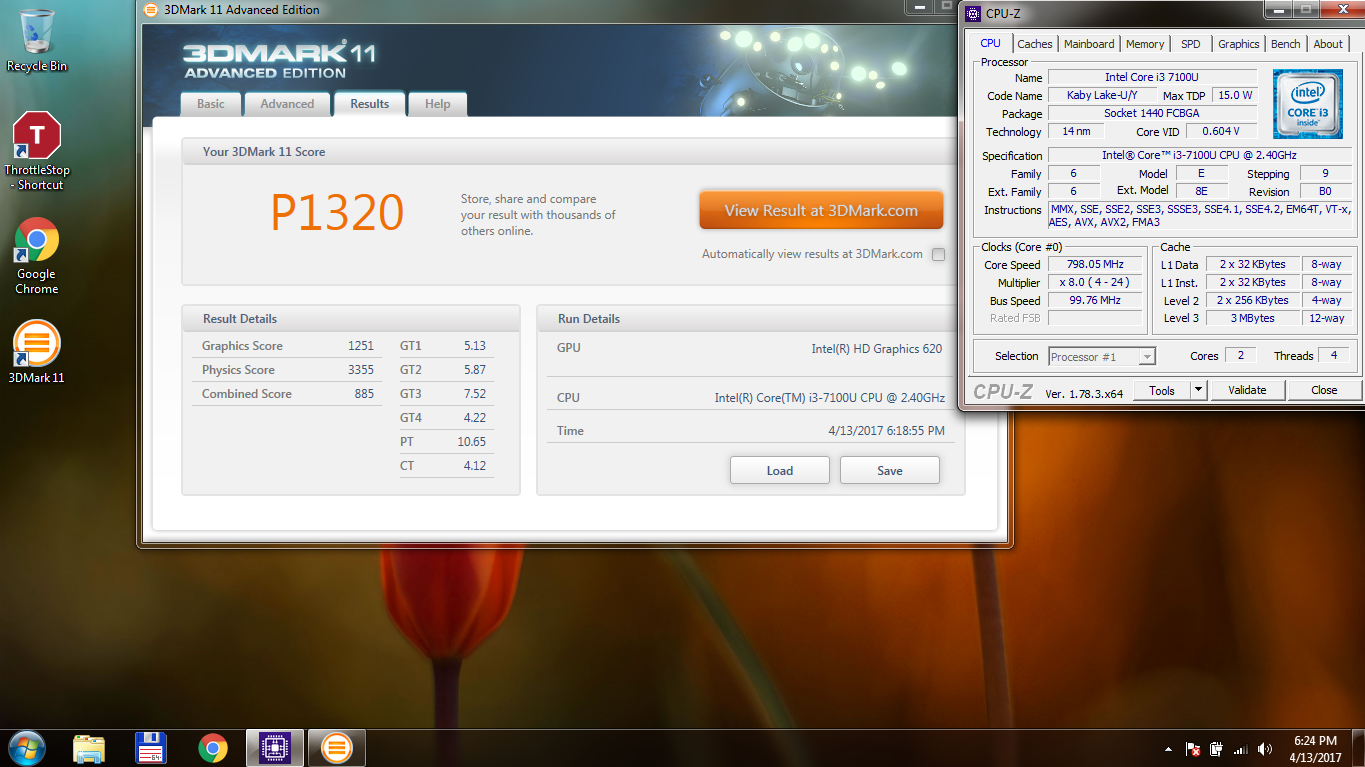This screenshot has width=1365, height=767.
Task: Open the Processor #1 selection dropdown
Action: [1102, 356]
